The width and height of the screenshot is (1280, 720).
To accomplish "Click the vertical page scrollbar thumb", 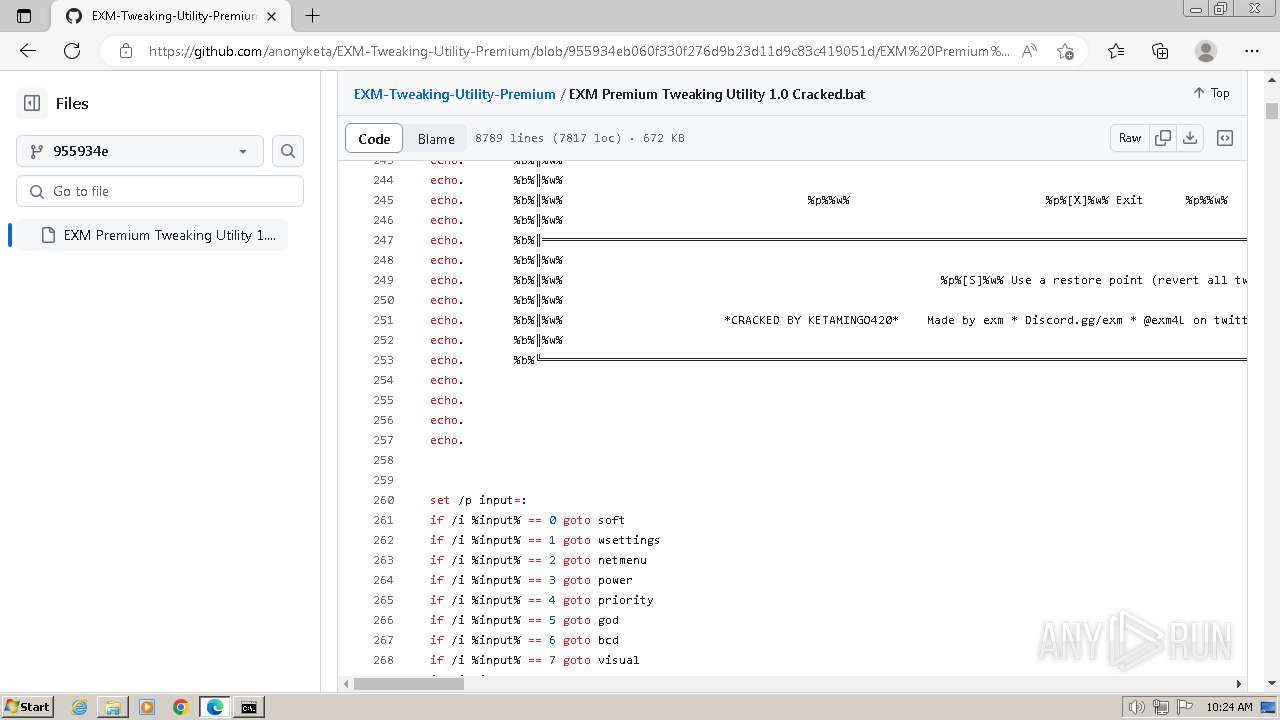I will 1272,111.
